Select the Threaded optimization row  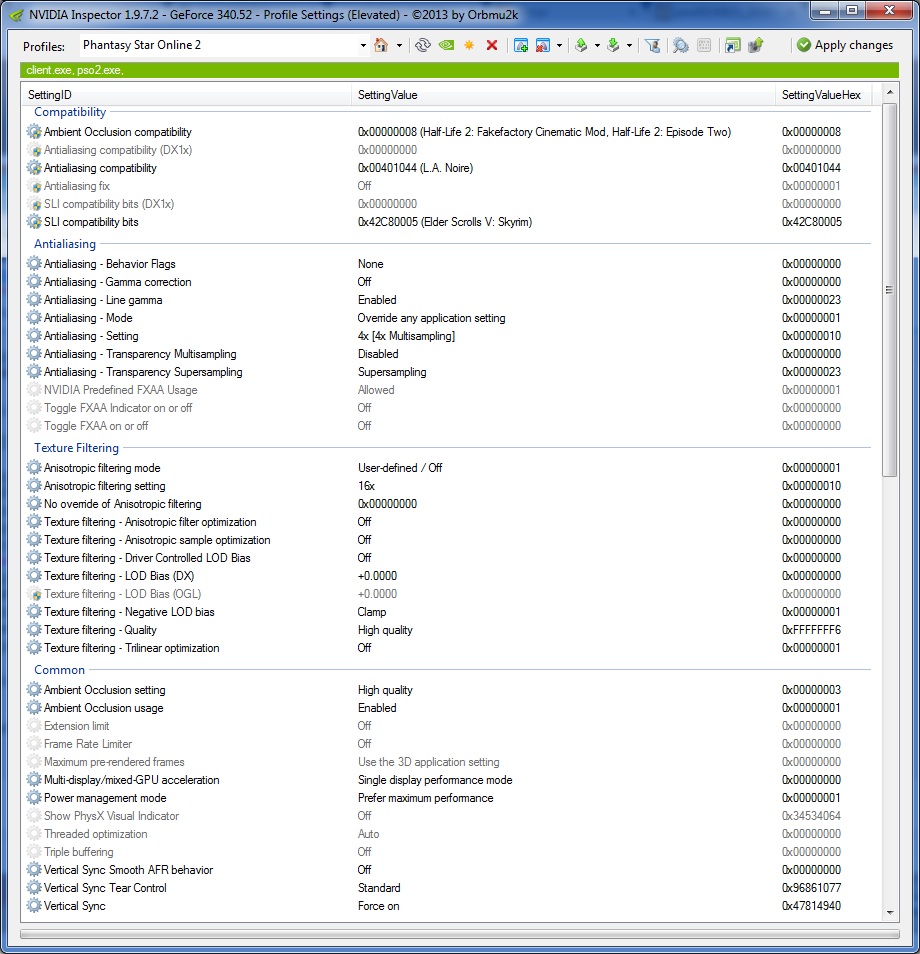449,834
